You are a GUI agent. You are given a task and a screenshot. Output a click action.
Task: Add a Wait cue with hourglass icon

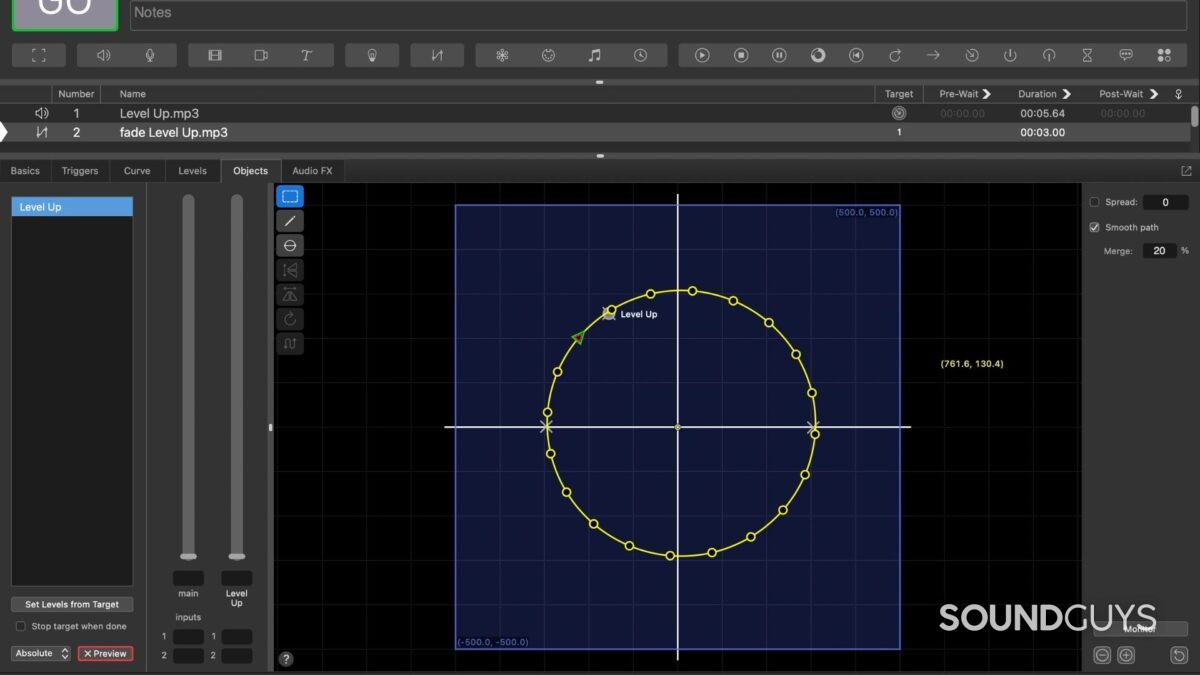click(1087, 55)
